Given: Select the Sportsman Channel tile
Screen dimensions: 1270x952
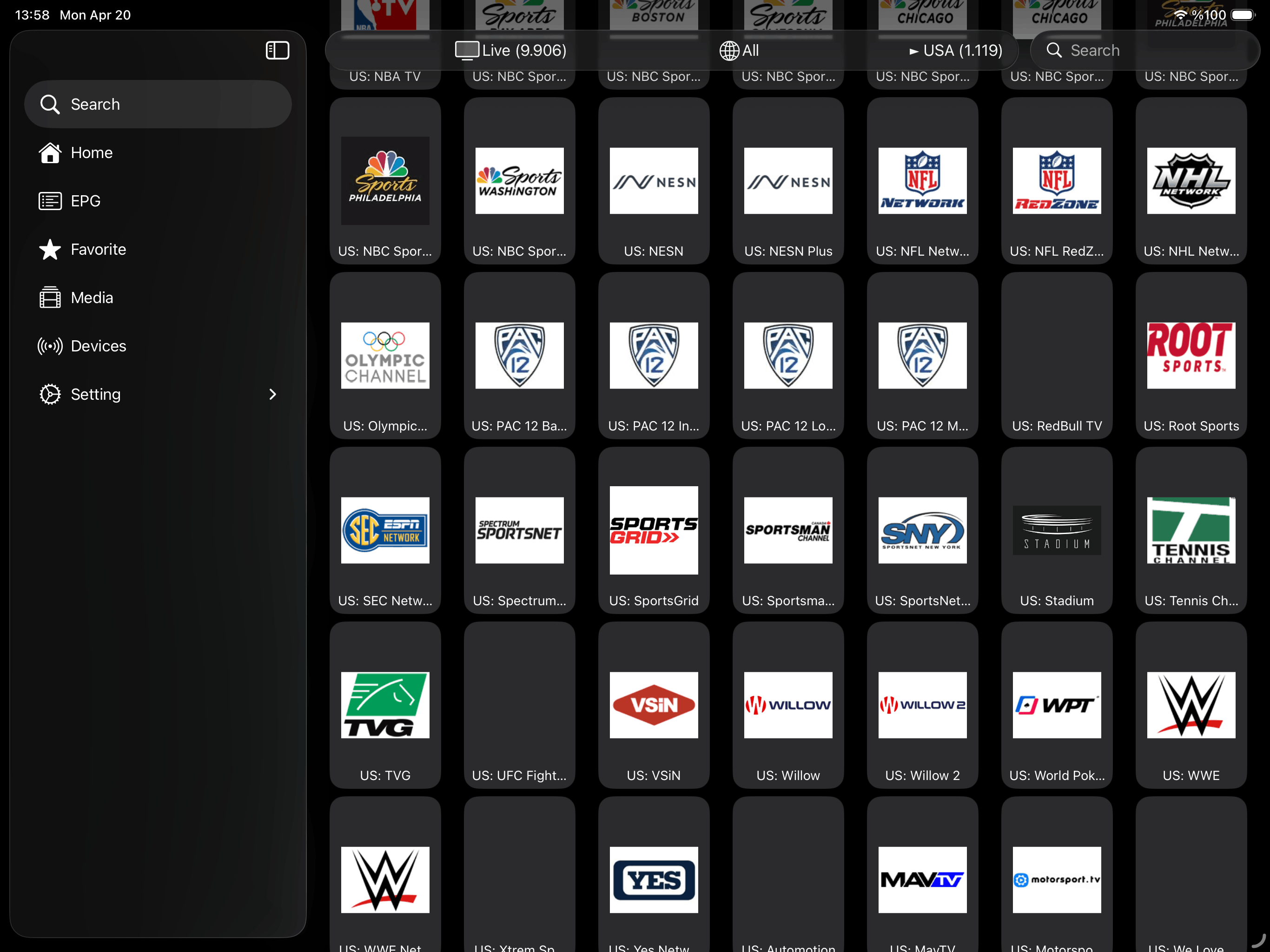Looking at the screenshot, I should [788, 530].
